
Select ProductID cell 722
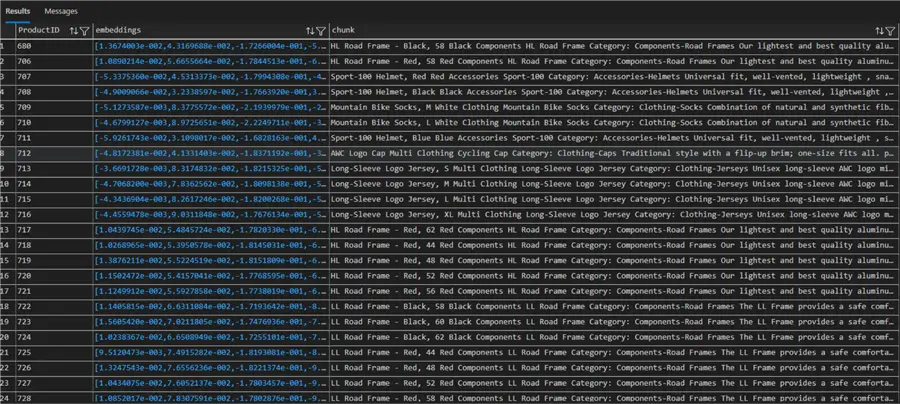pyautogui.click(x=54, y=306)
